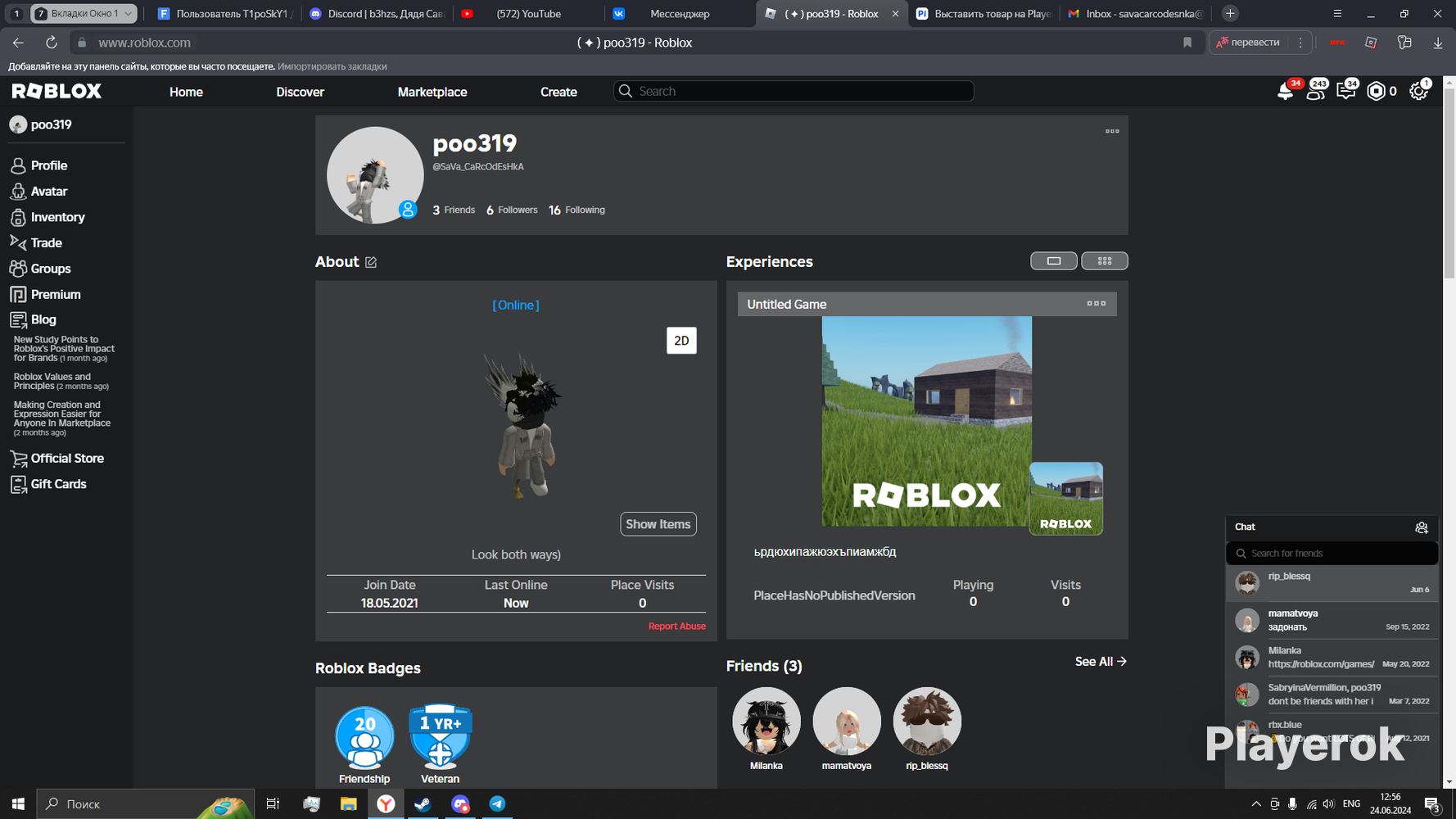
Task: Open Steam from the taskbar
Action: pyautogui.click(x=423, y=804)
